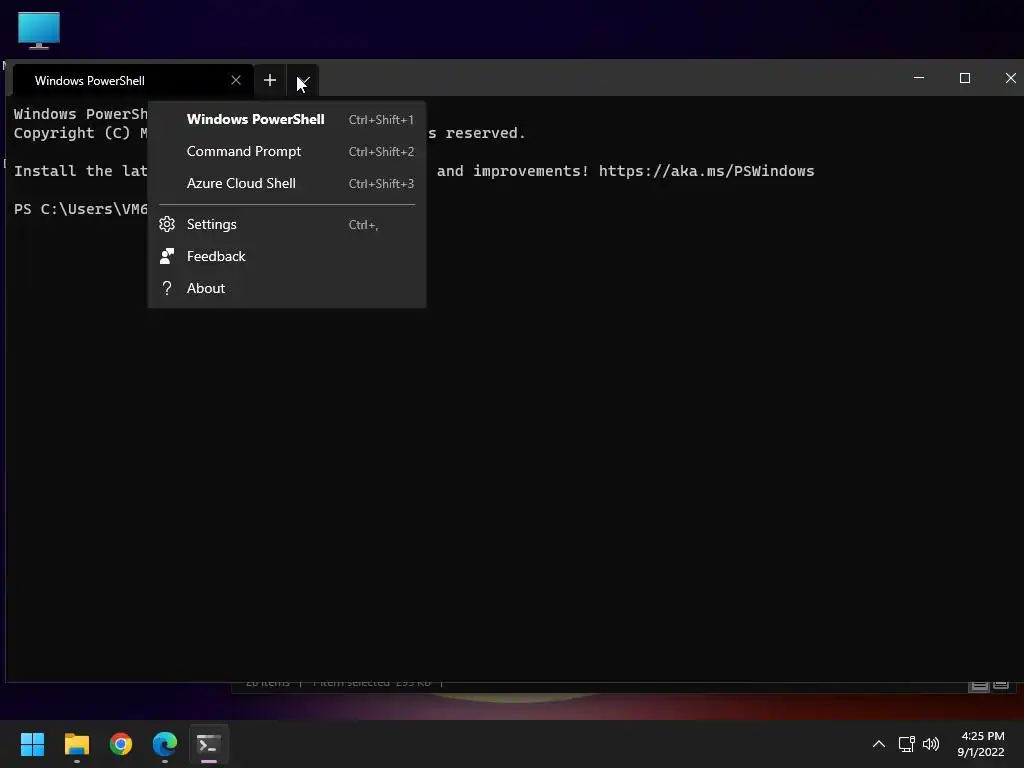Click the PS C:\Users prompt line
1024x768 pixels.
point(81,209)
